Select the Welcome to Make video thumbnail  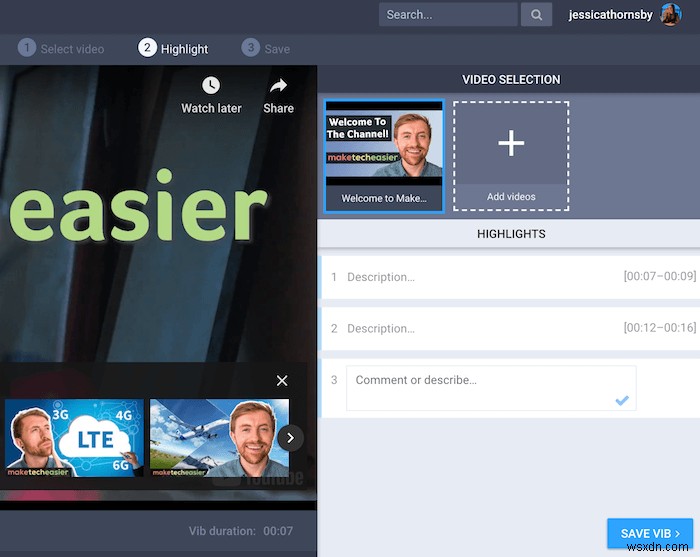384,155
